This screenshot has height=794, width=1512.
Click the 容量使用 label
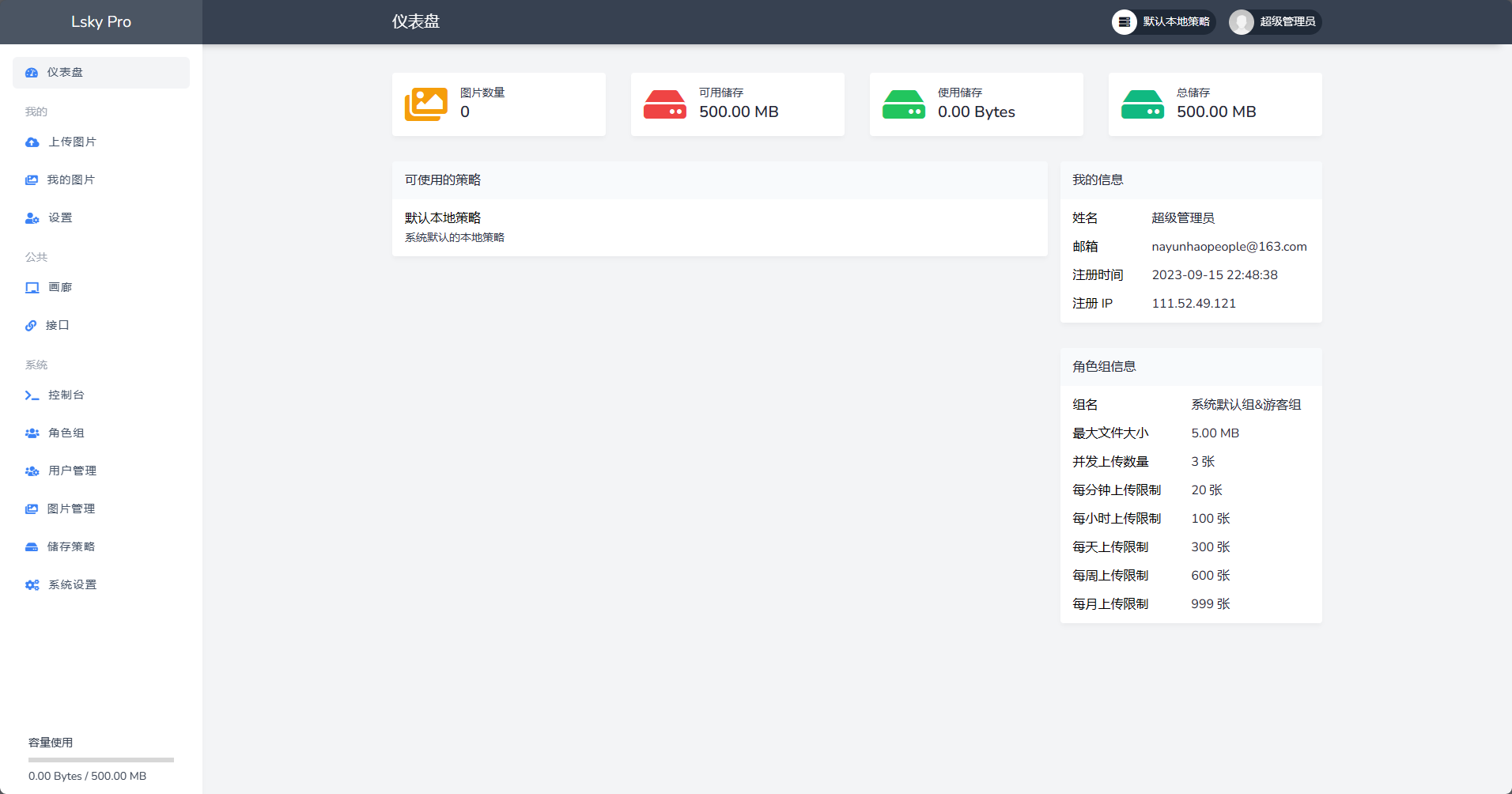click(51, 743)
